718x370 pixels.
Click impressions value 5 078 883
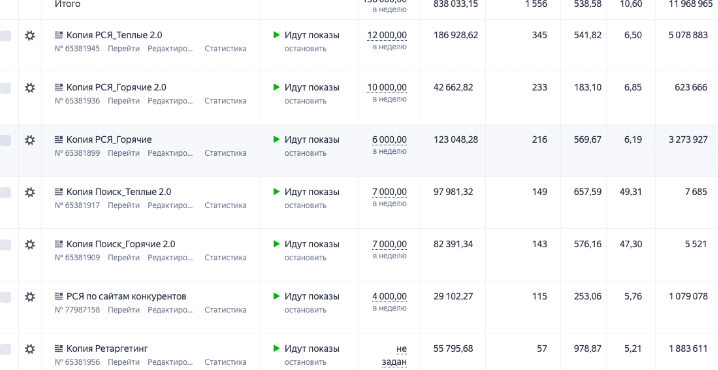pos(688,35)
